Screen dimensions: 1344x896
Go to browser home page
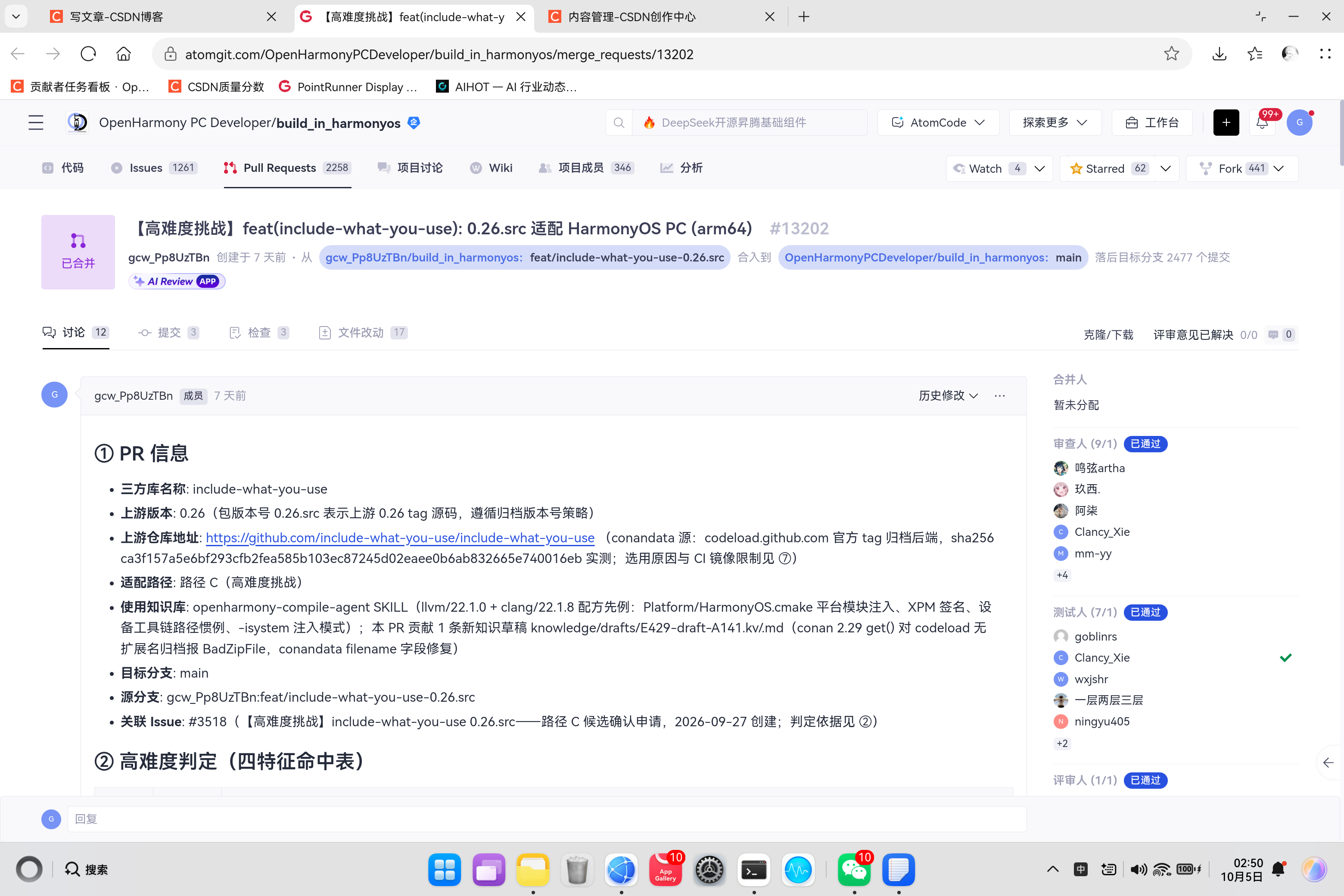coord(124,54)
